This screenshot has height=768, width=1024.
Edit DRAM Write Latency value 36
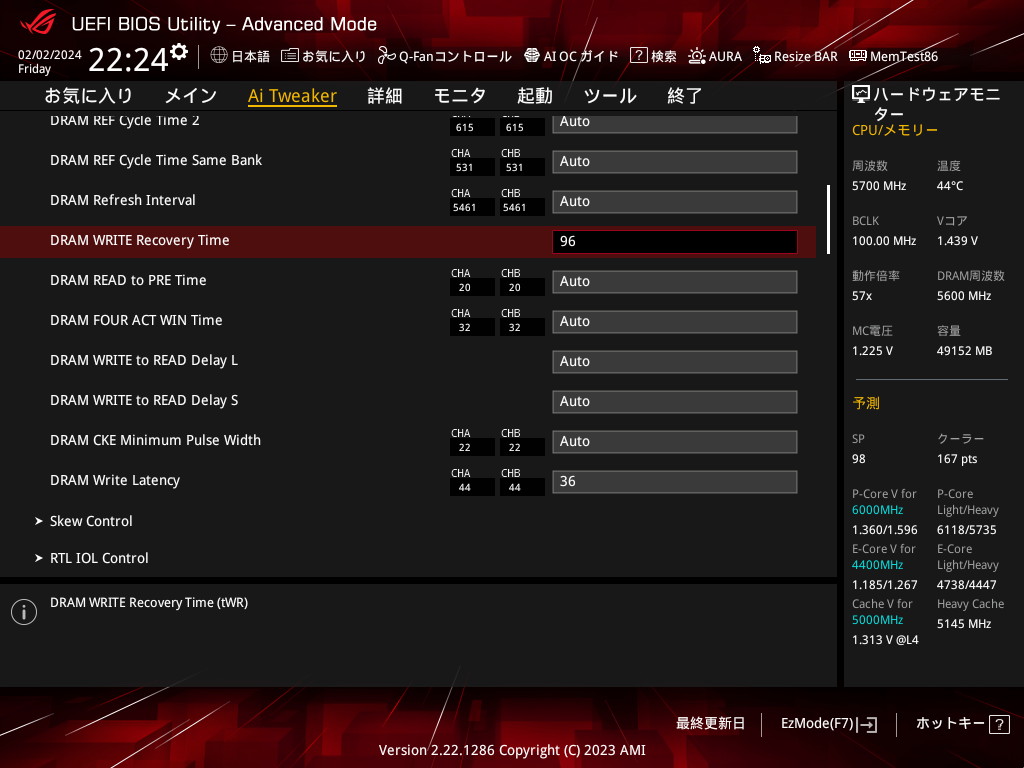pyautogui.click(x=675, y=482)
